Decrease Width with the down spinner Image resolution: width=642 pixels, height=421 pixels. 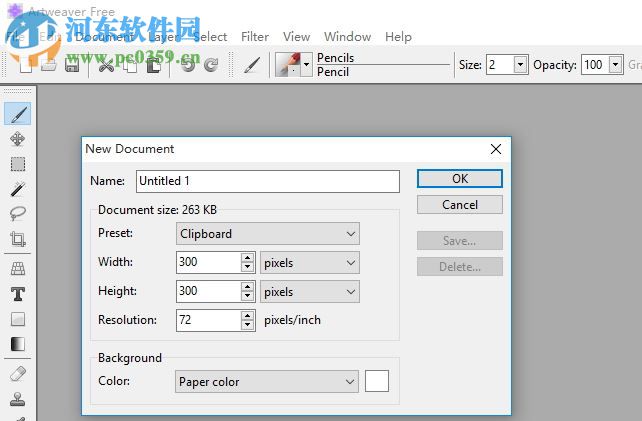(247, 267)
